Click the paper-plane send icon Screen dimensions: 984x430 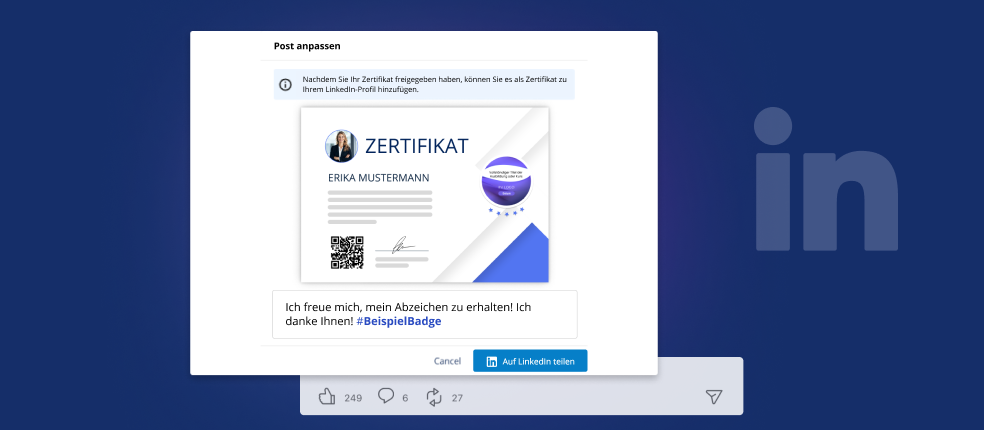click(x=714, y=396)
